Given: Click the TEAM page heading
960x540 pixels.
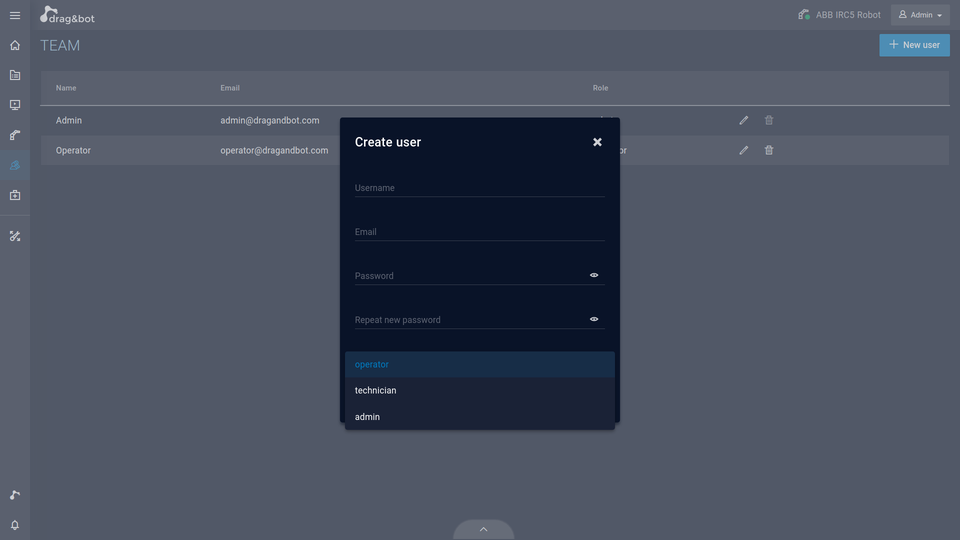Looking at the screenshot, I should [60, 46].
